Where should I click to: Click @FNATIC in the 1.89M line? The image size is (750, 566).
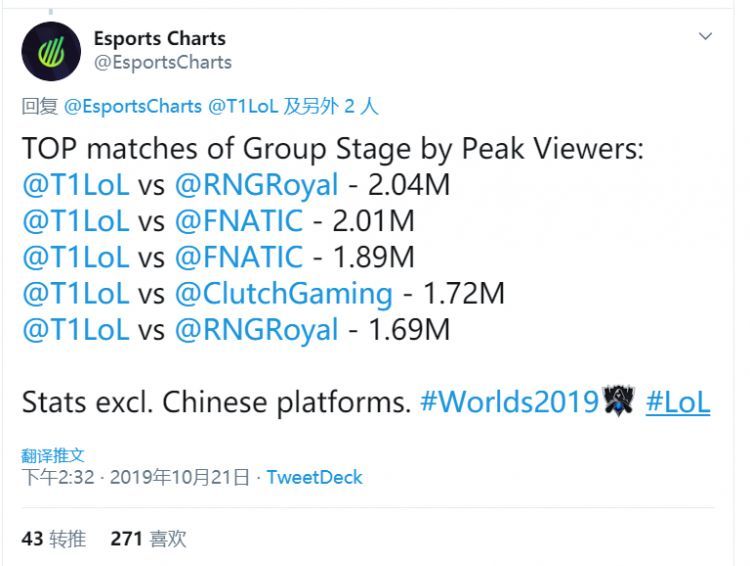(239, 257)
